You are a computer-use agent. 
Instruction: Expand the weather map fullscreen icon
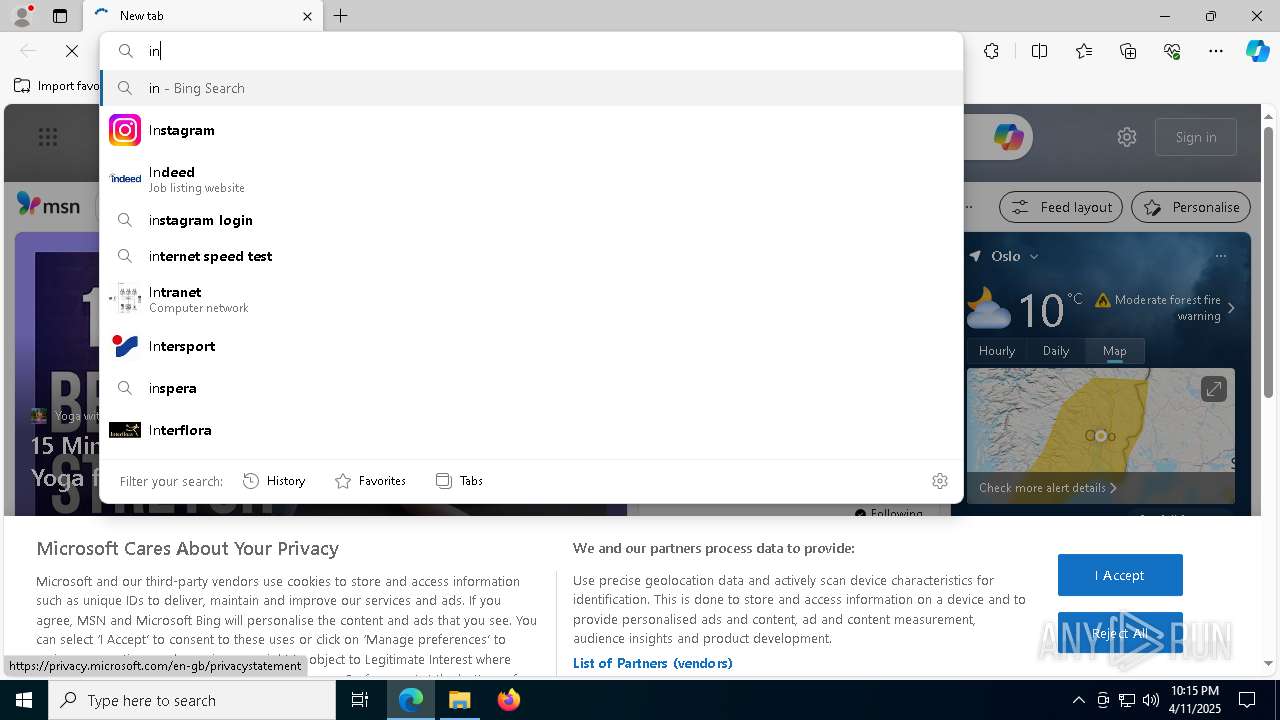coord(1214,389)
